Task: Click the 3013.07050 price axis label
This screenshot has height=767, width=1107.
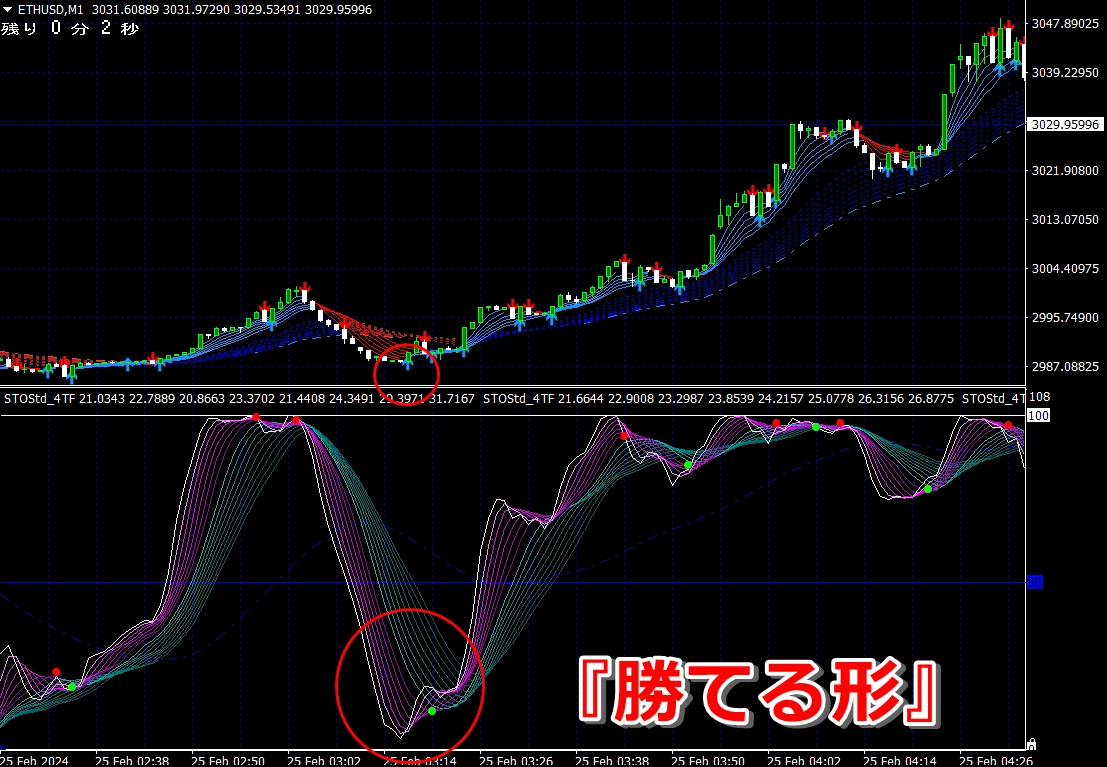Action: click(1066, 219)
